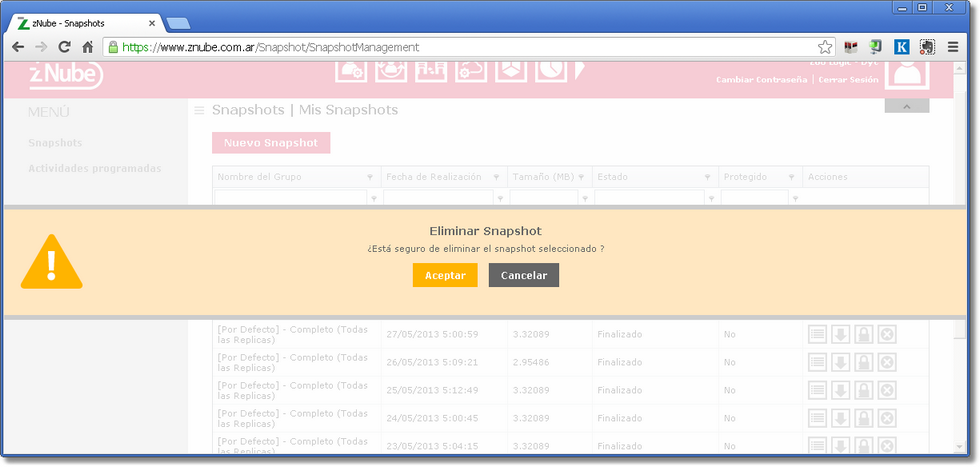Image resolution: width=980 pixels, height=467 pixels.
Task: Click Aceptar to confirm snapshot deletion
Action: (445, 275)
